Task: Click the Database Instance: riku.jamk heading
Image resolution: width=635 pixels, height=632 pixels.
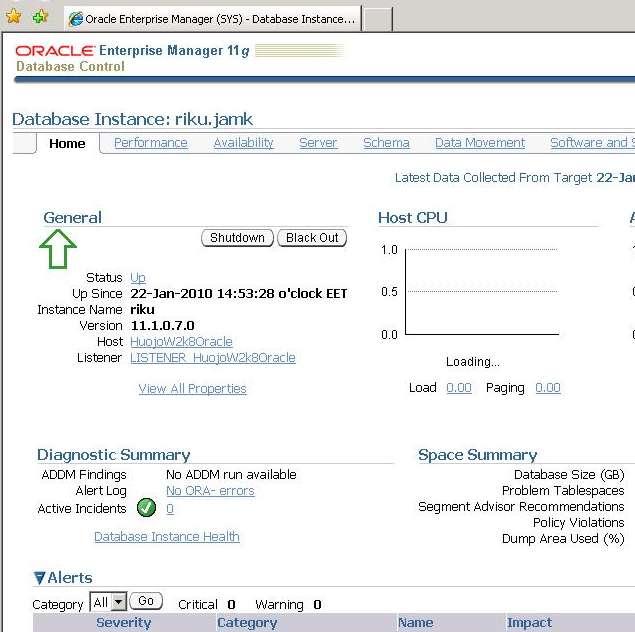Action: point(132,119)
